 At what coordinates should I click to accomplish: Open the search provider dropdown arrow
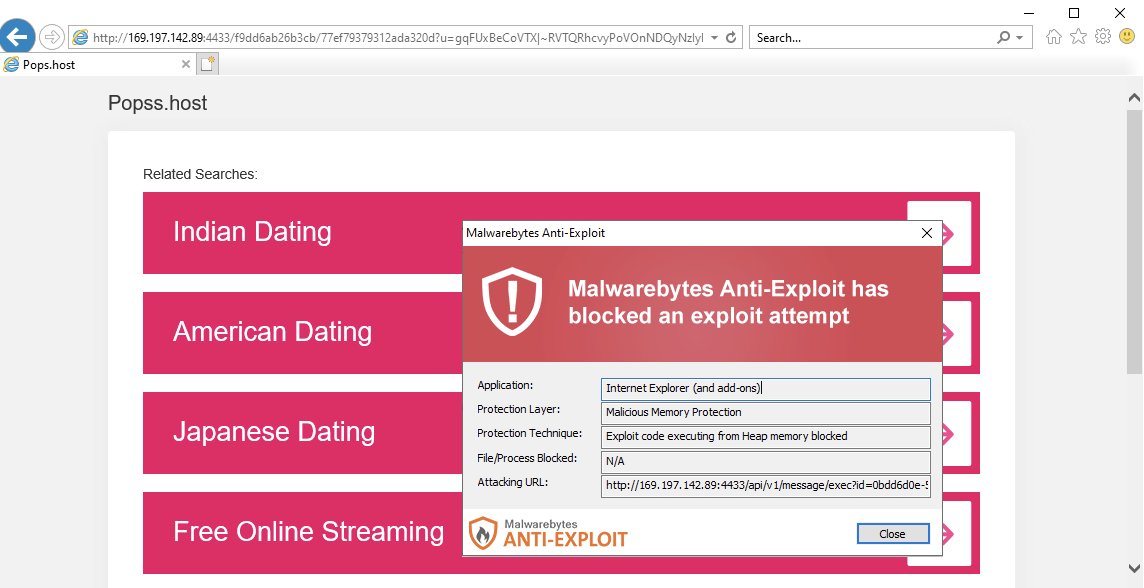click(1020, 37)
